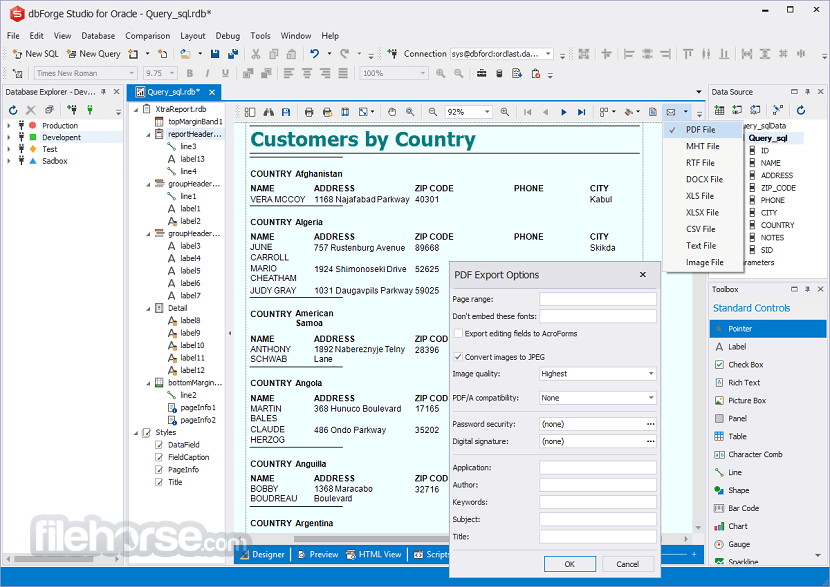
Task: Zoom in the report preview
Action: [x=505, y=112]
